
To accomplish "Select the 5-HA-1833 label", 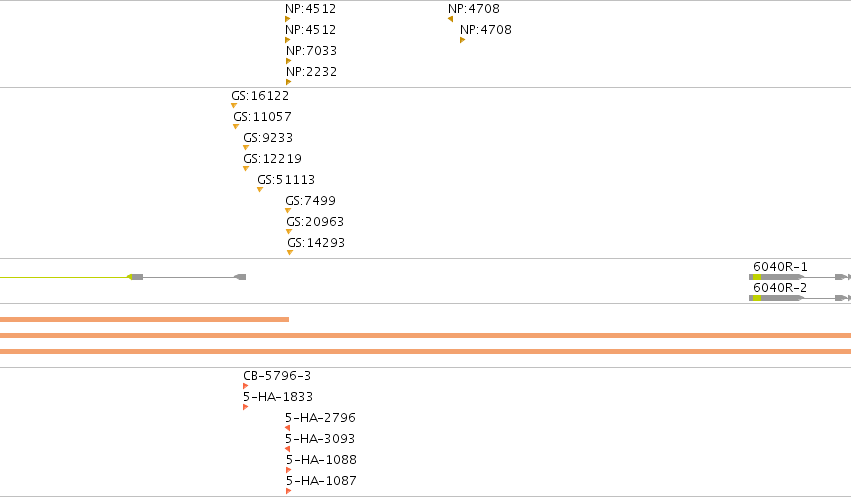I will (278, 397).
